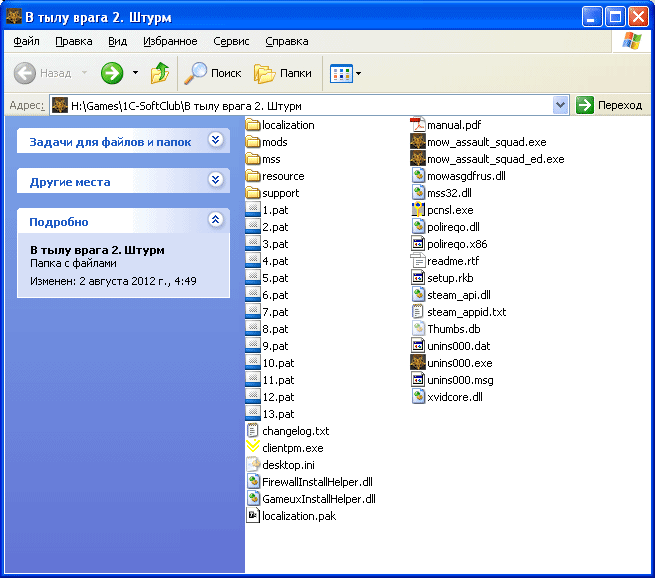This screenshot has height=578, width=655.
Task: Click the file name unins000.dat
Action: tap(458, 346)
